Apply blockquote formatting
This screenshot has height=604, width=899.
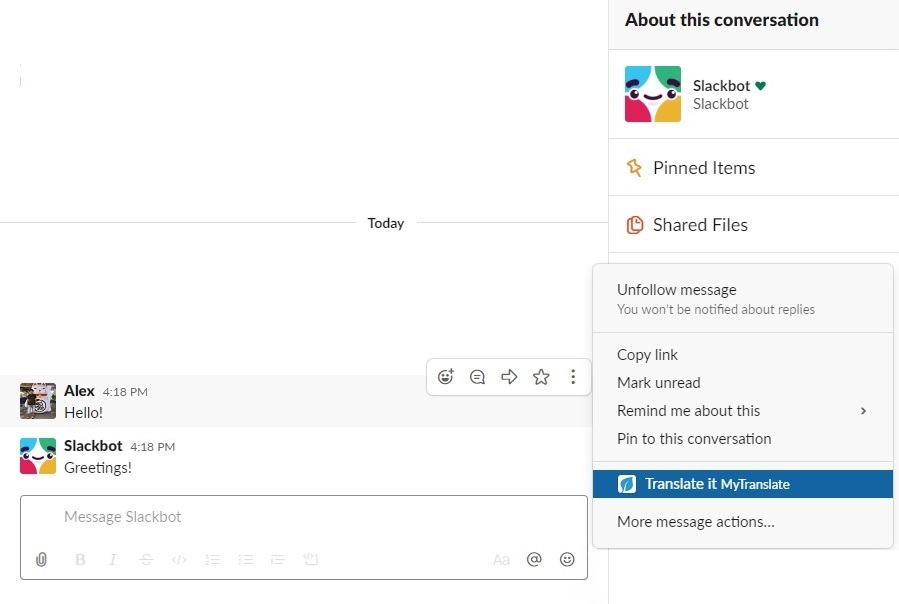[x=277, y=559]
